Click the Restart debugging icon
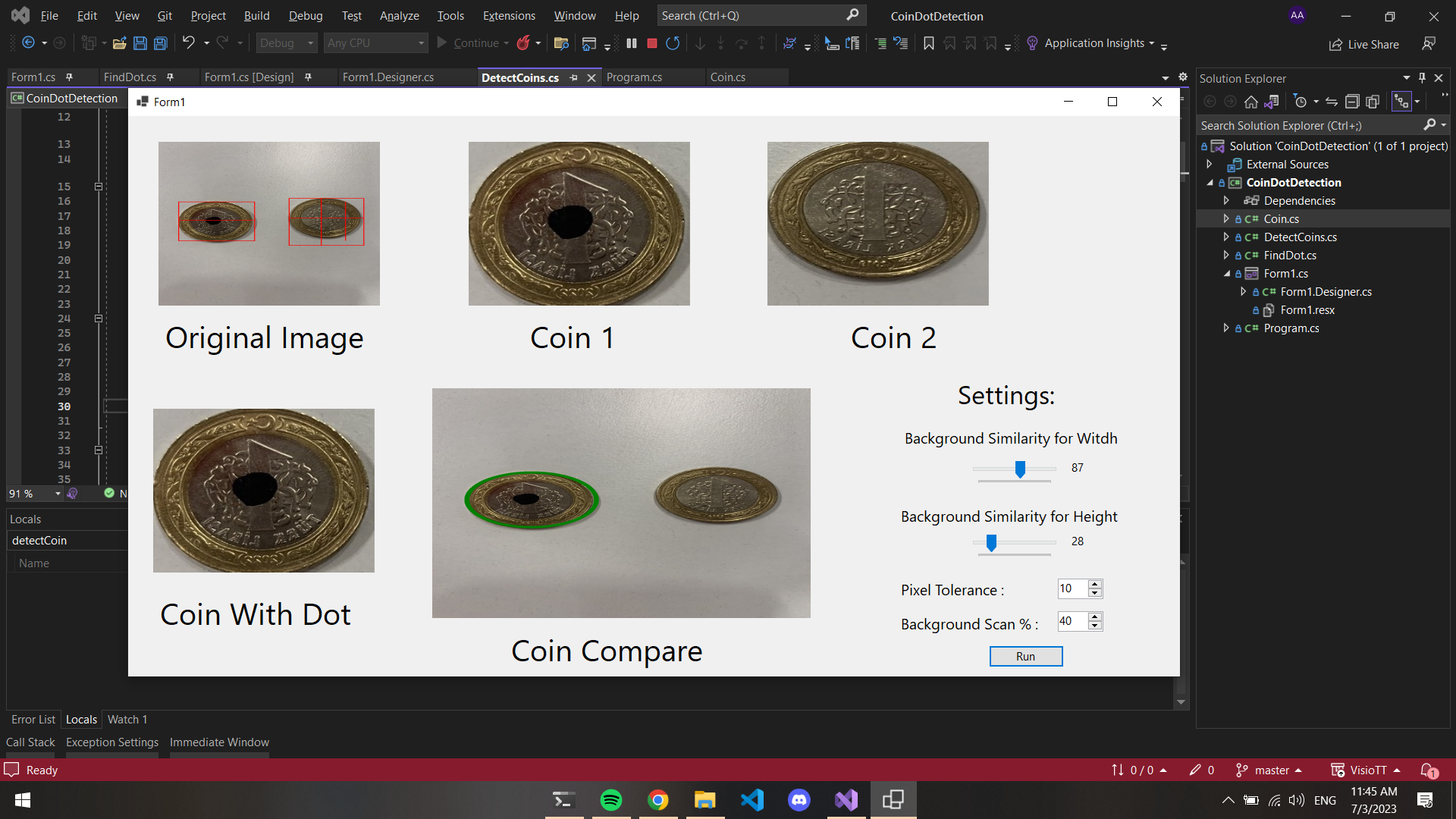This screenshot has width=1456, height=819. coord(673,43)
